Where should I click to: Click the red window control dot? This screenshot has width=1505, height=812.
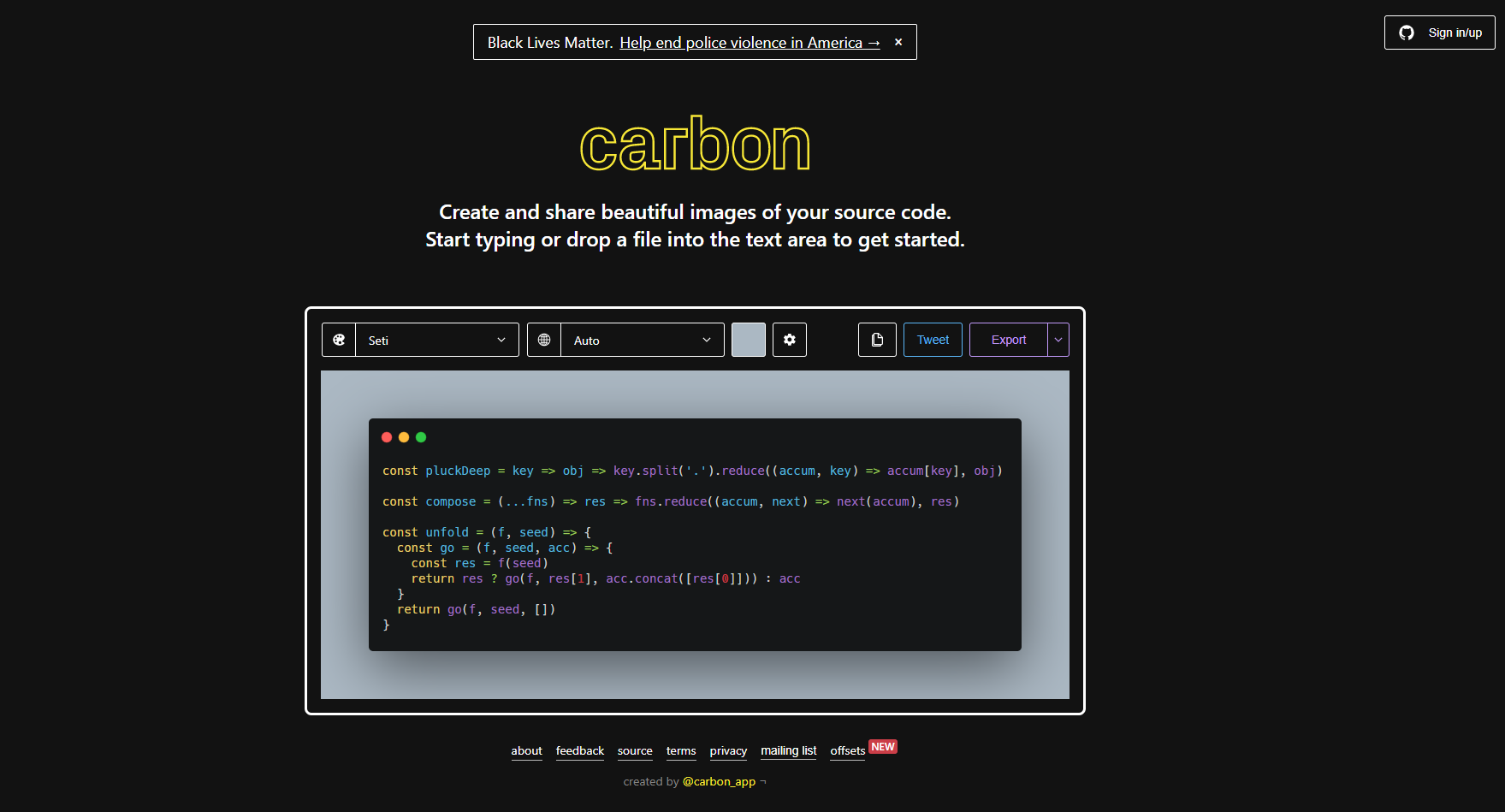coord(387,437)
